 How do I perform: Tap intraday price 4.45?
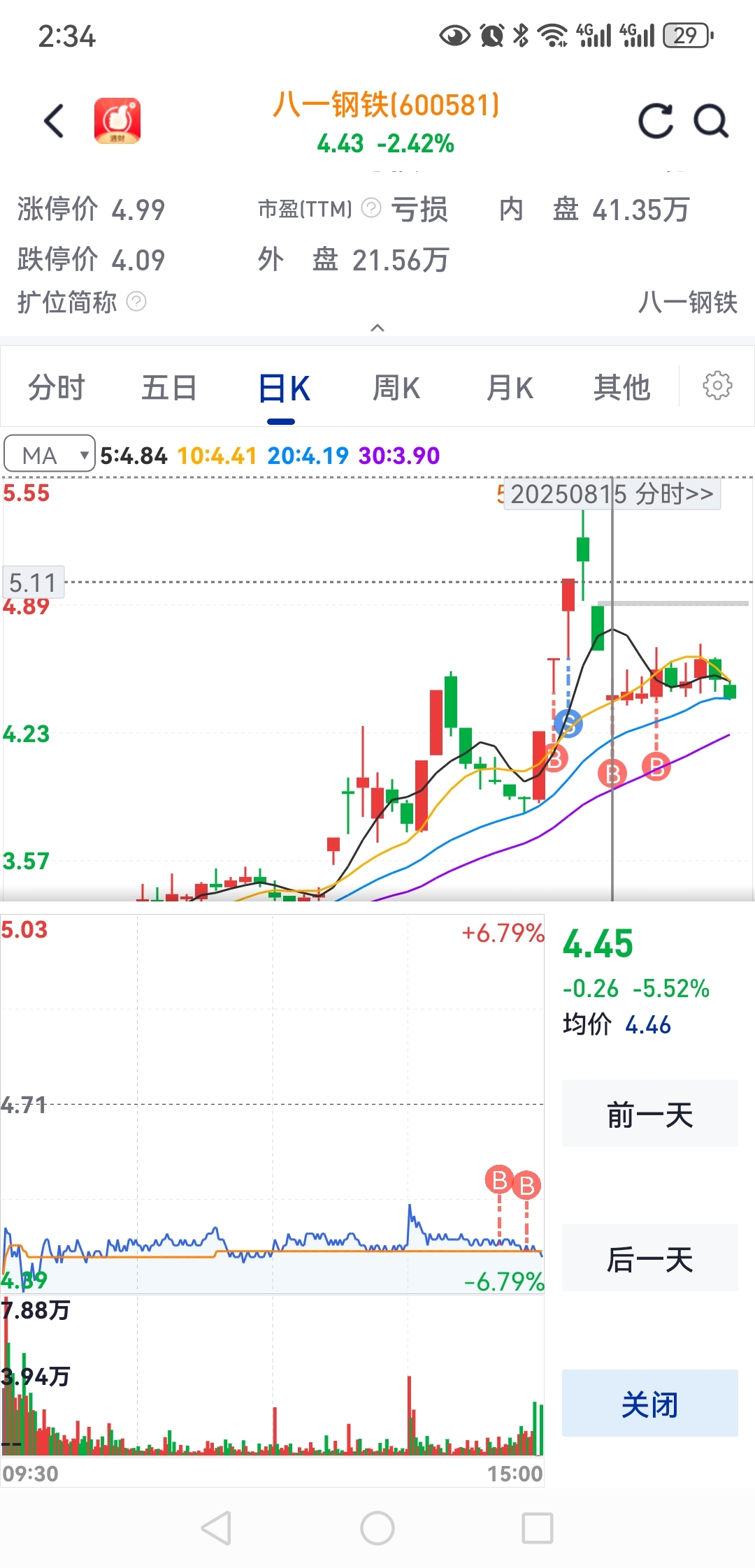click(598, 943)
